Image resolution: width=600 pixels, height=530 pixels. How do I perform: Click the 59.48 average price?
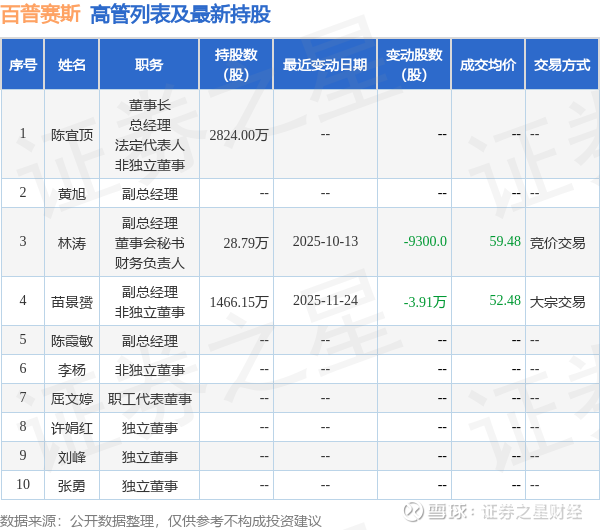[505, 241]
